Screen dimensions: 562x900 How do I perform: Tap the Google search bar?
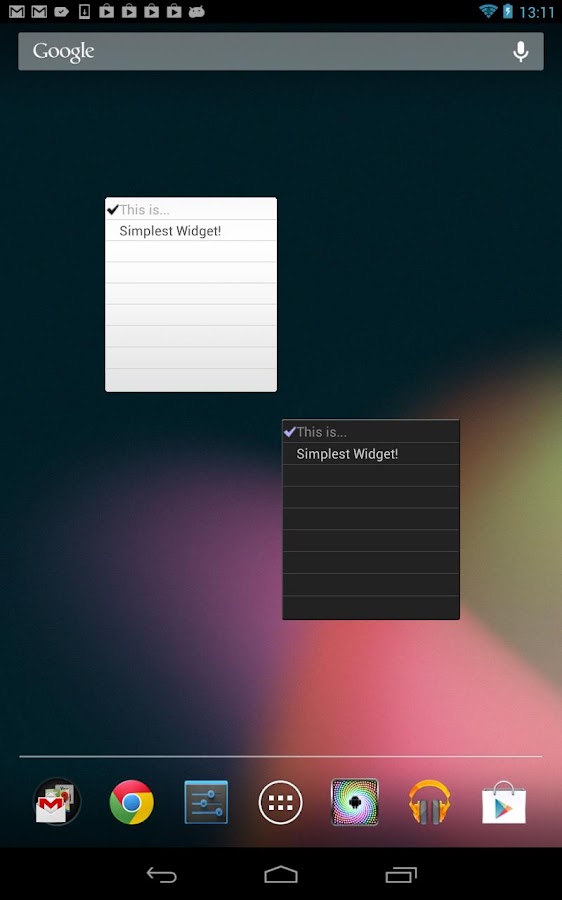281,51
